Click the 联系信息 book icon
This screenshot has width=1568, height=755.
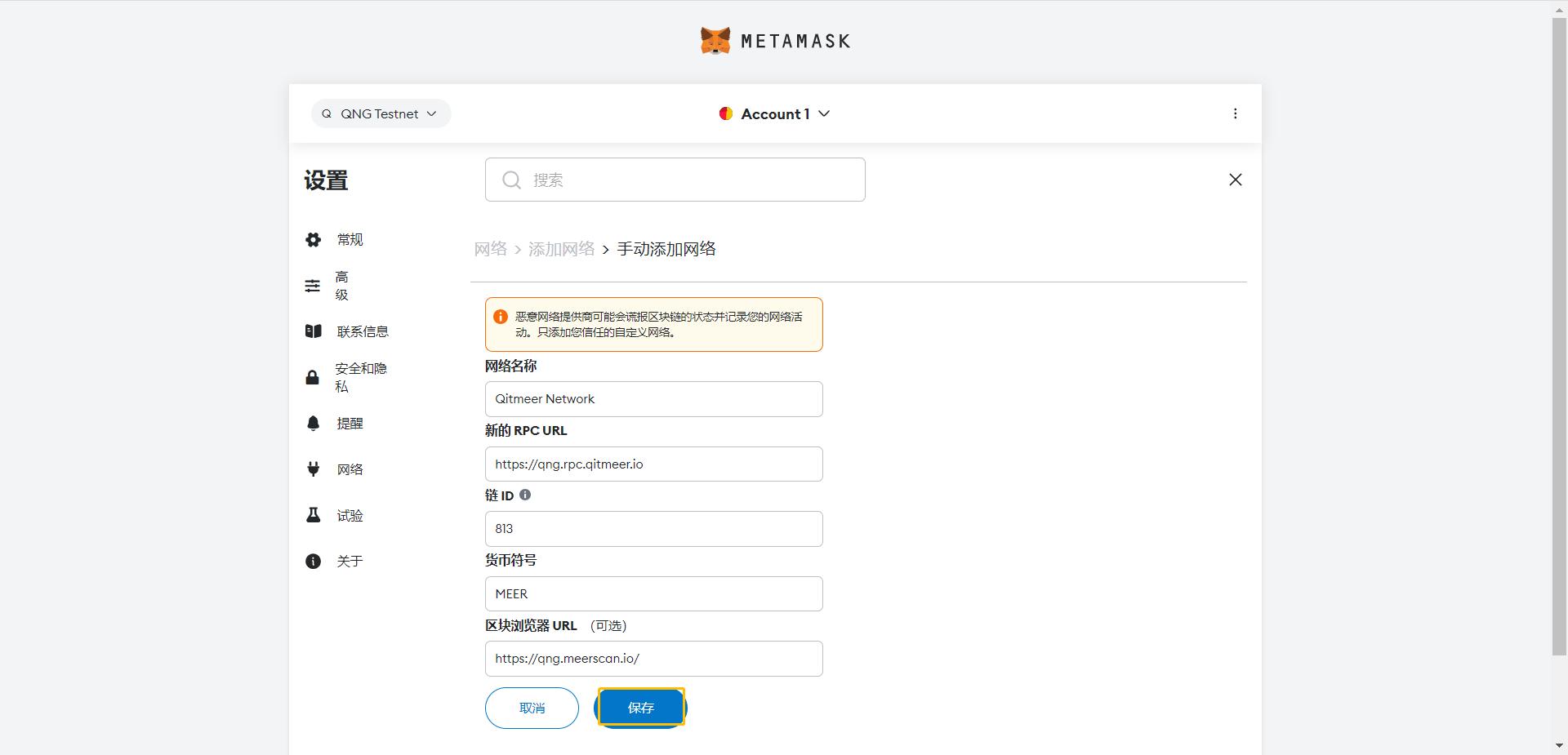[313, 331]
